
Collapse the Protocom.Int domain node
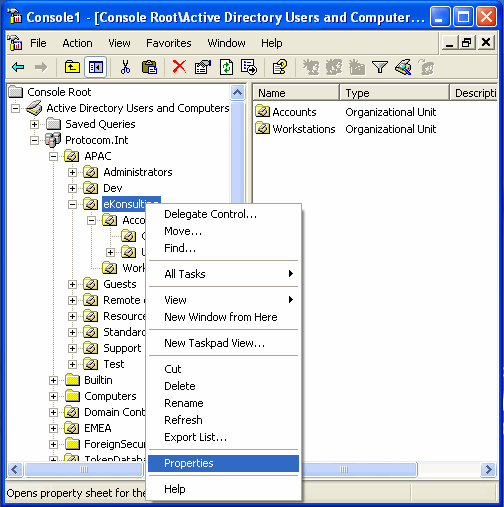[x=34, y=140]
